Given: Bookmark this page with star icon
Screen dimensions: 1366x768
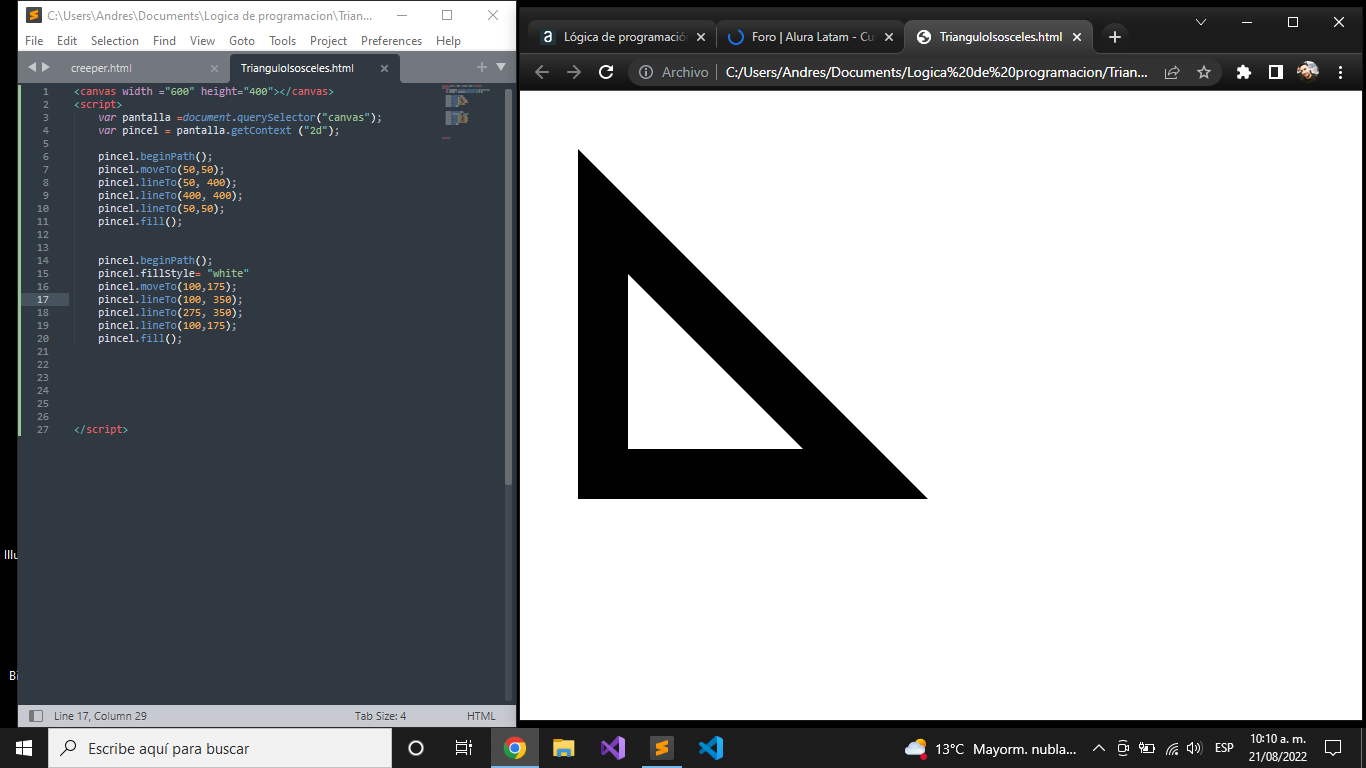Looking at the screenshot, I should 1204,72.
